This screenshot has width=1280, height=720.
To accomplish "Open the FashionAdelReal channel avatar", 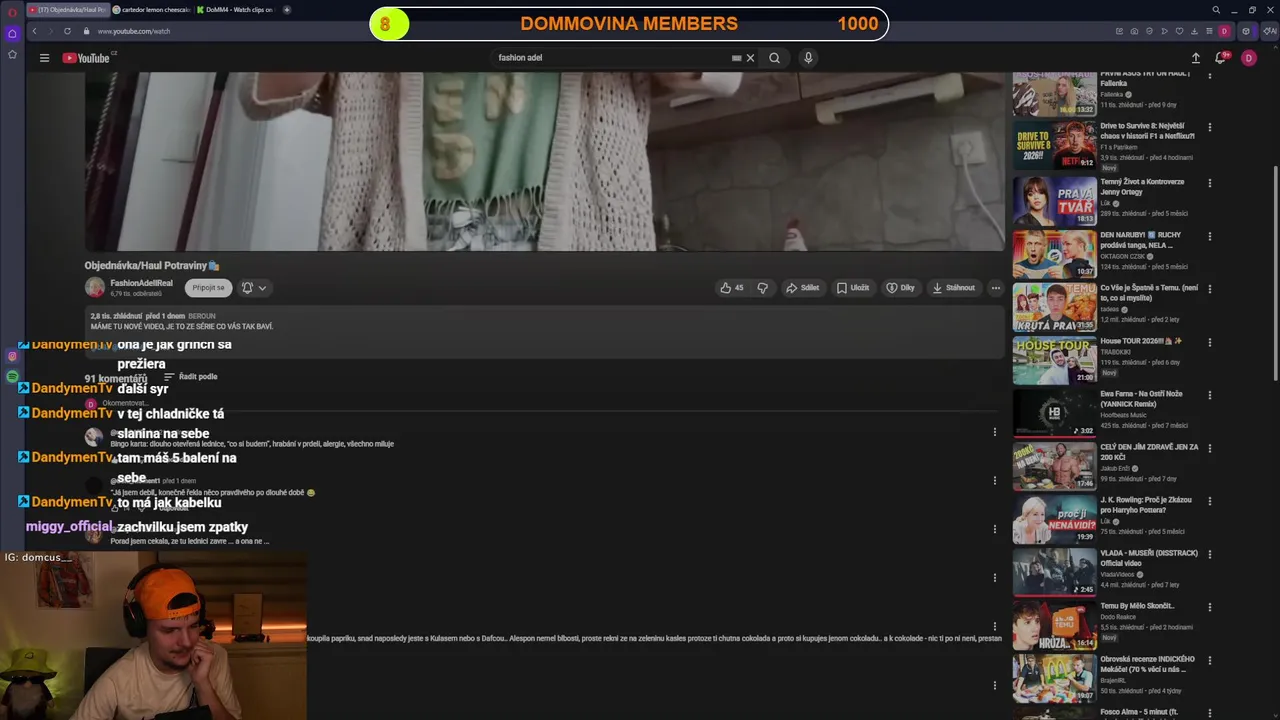I will [95, 288].
